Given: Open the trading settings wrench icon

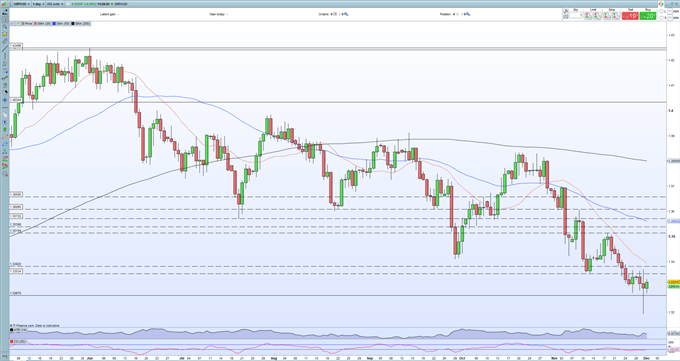Looking at the screenshot, I should (x=566, y=11).
